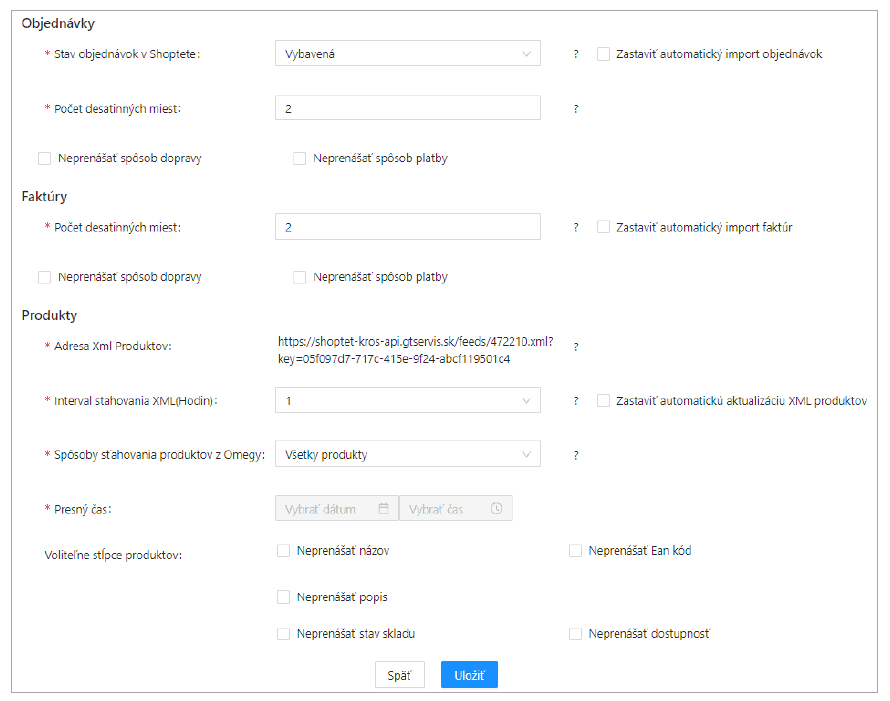890x701 pixels.
Task: Enable Zastaviť automatickú aktualizáciu XML produktov
Action: click(x=603, y=401)
